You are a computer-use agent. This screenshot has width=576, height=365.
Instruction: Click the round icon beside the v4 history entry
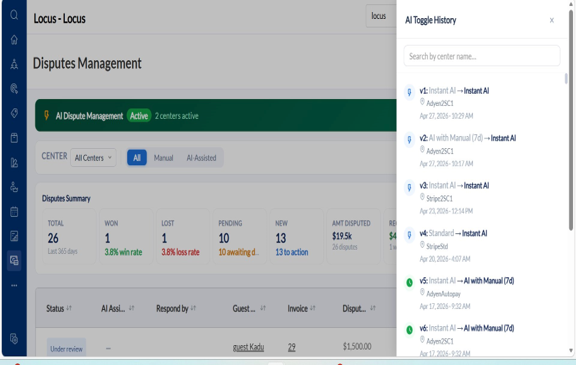(x=409, y=235)
